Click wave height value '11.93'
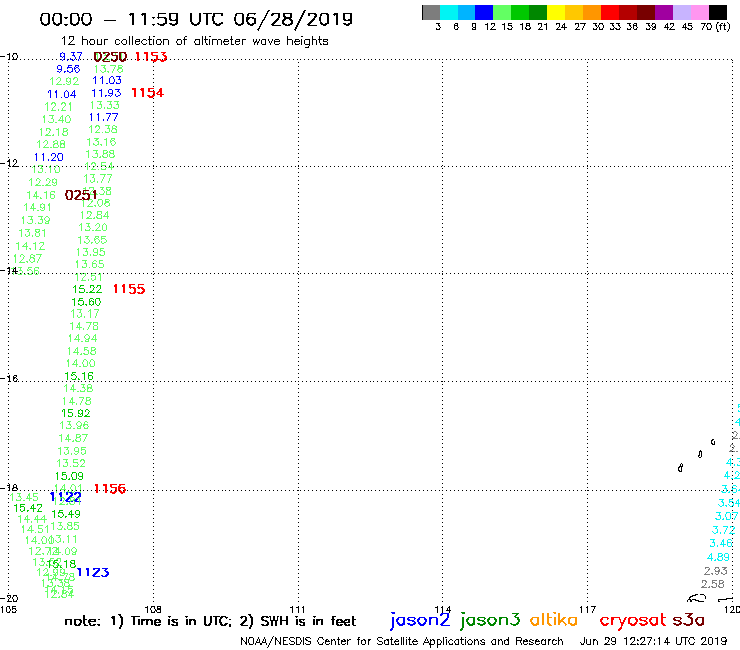 pos(106,93)
